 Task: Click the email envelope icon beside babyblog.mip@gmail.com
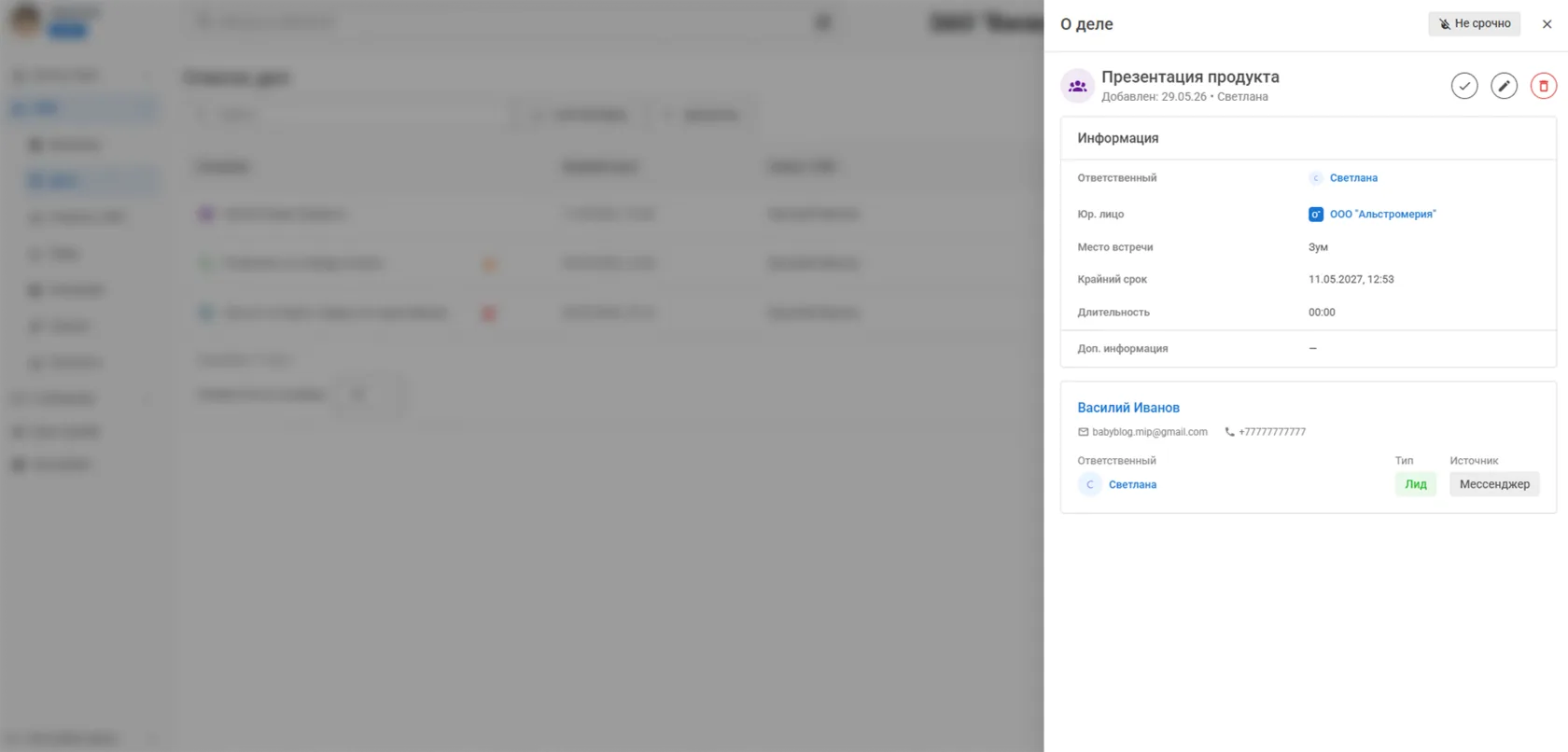[1084, 432]
